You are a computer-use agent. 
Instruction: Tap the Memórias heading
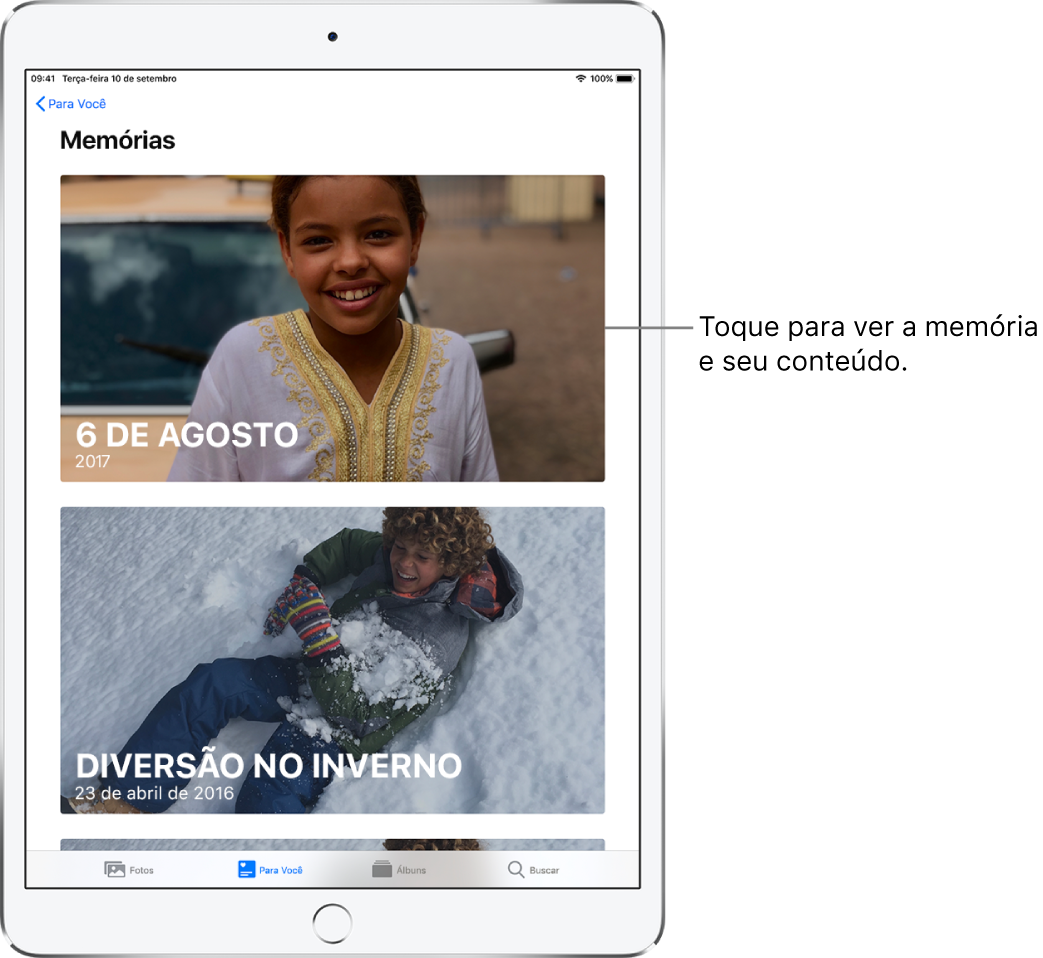click(x=118, y=140)
